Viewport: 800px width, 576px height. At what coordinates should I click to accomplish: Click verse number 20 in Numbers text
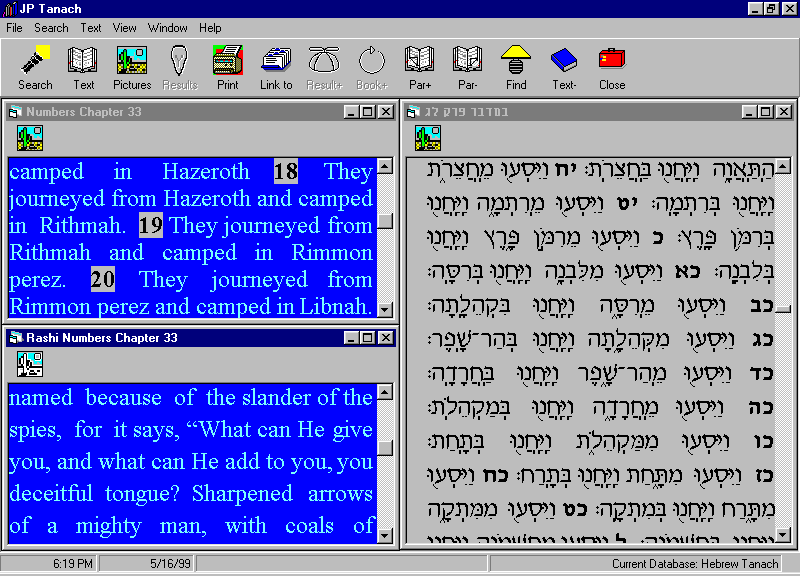click(103, 280)
